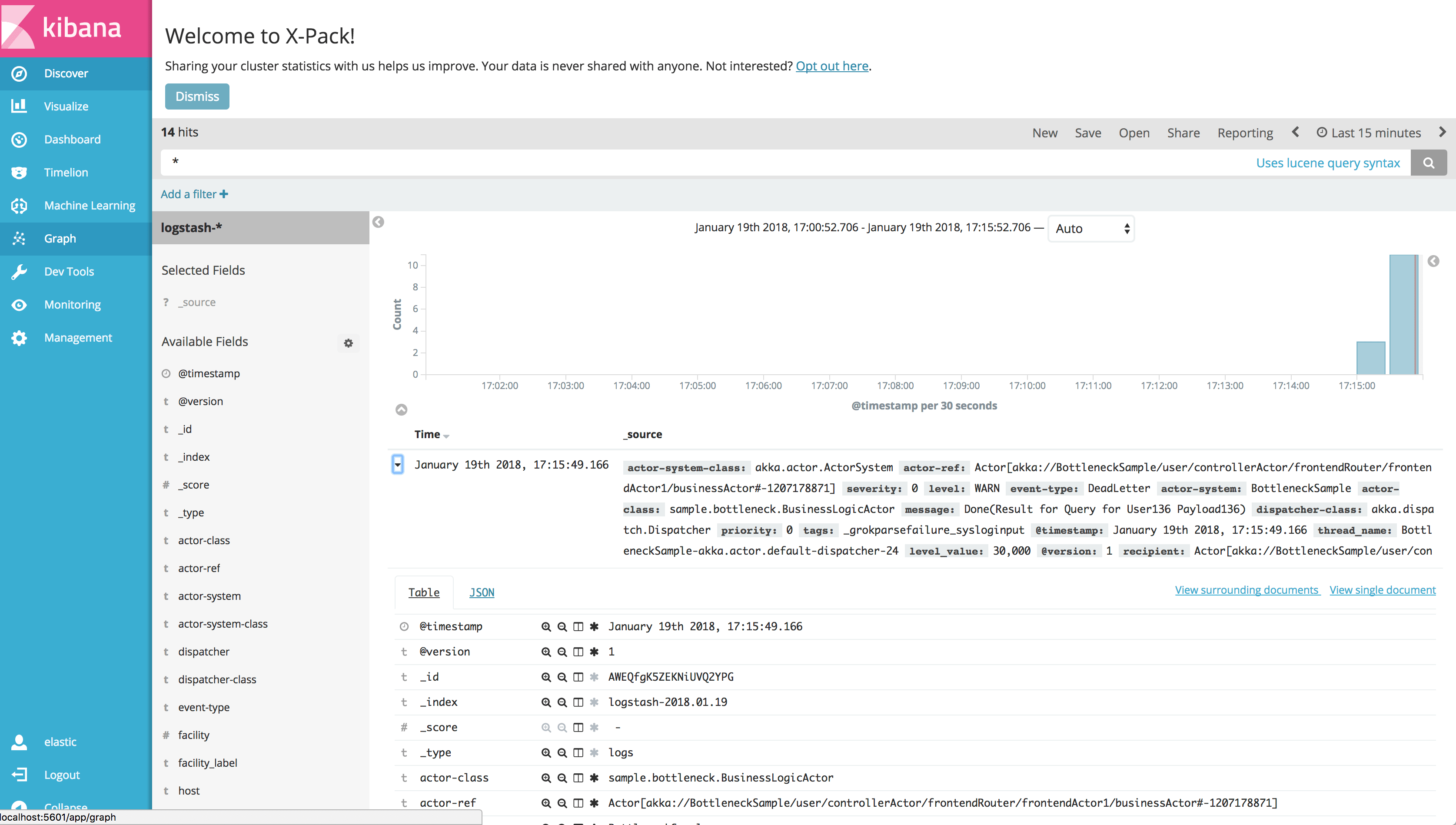Viewport: 1456px width, 825px height.
Task: Toggle _index column in table
Action: pos(578,702)
